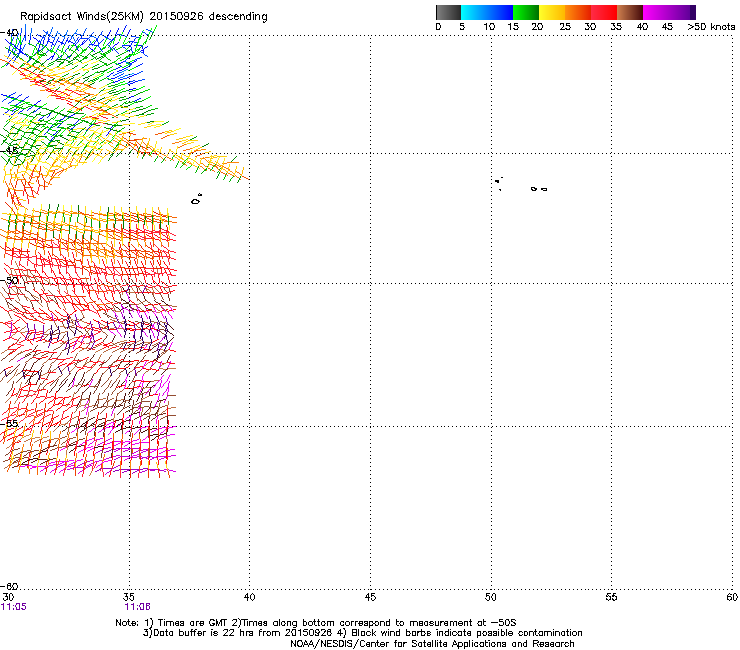The image size is (740, 650).
Task: Click the purple '11:05' time stamp
Action: point(14,607)
